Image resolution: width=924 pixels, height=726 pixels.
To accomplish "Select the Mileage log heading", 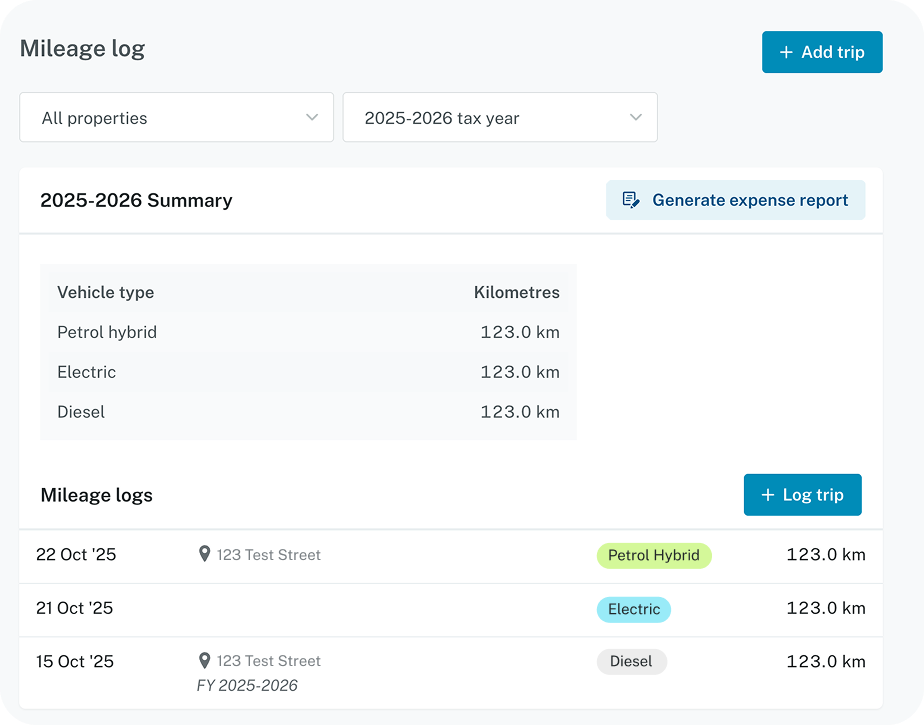I will [x=82, y=48].
